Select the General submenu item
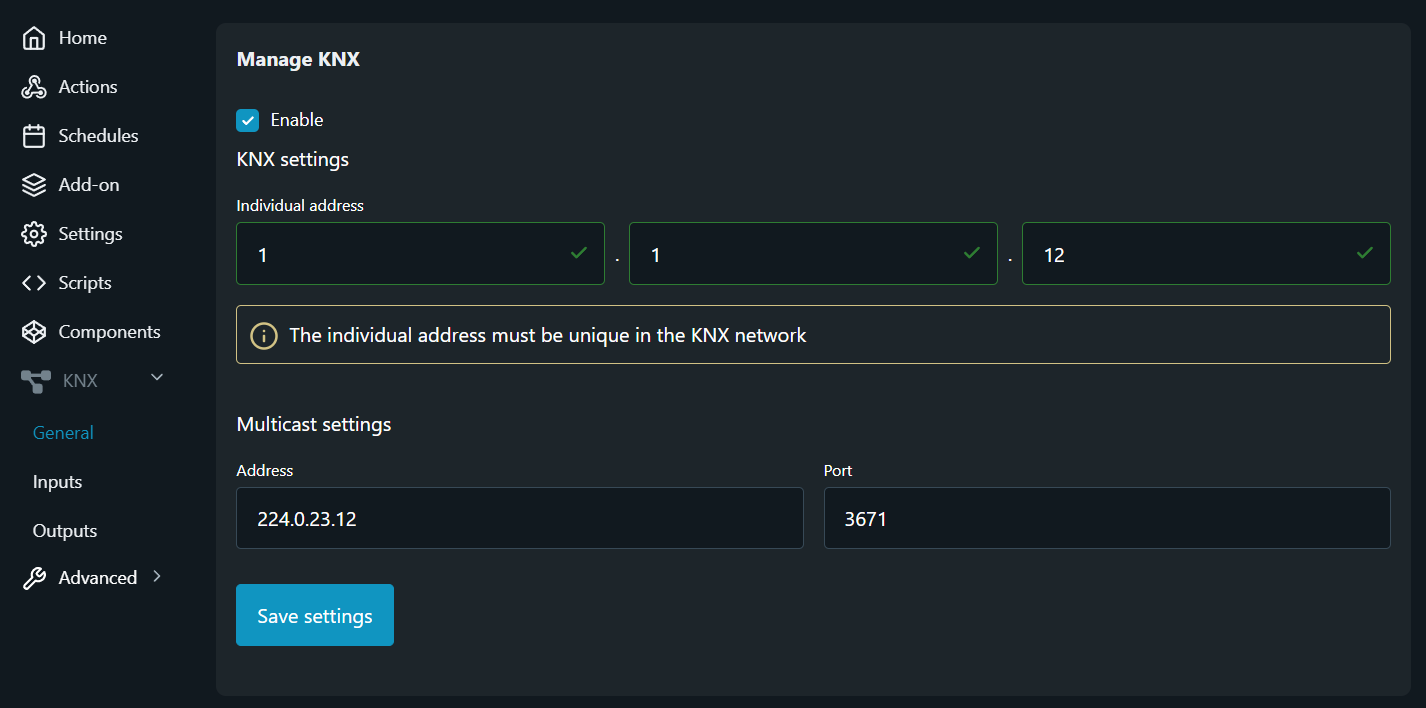Viewport: 1426px width, 708px height. click(63, 433)
